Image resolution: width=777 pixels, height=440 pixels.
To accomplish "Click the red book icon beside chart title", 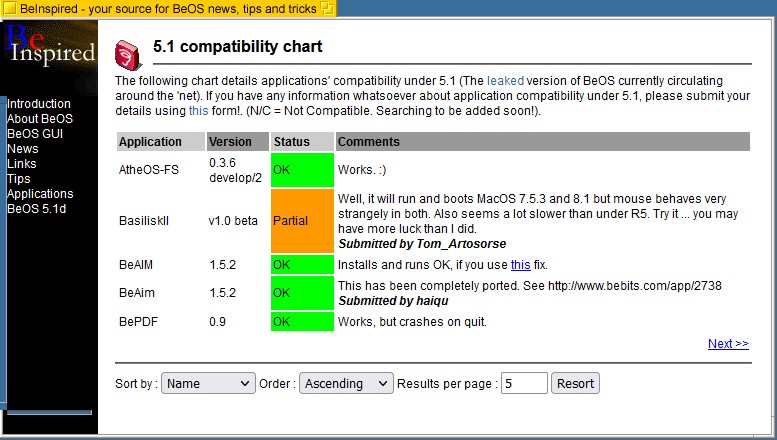I will tap(127, 50).
